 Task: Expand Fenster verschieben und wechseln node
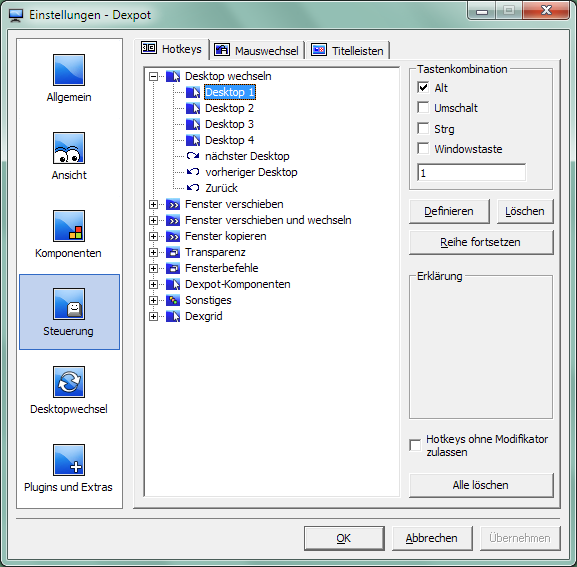click(x=153, y=220)
